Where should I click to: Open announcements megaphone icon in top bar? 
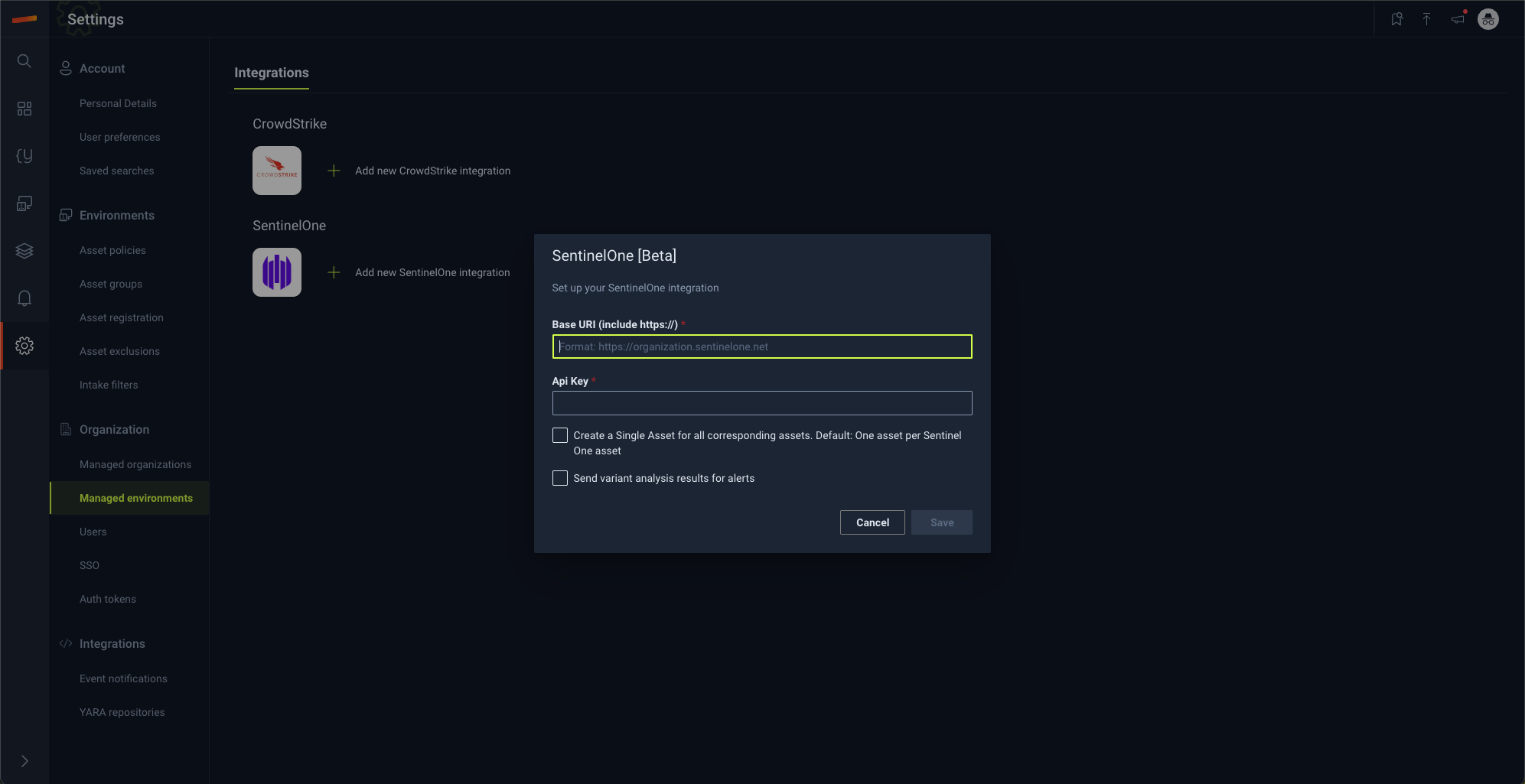1458,18
